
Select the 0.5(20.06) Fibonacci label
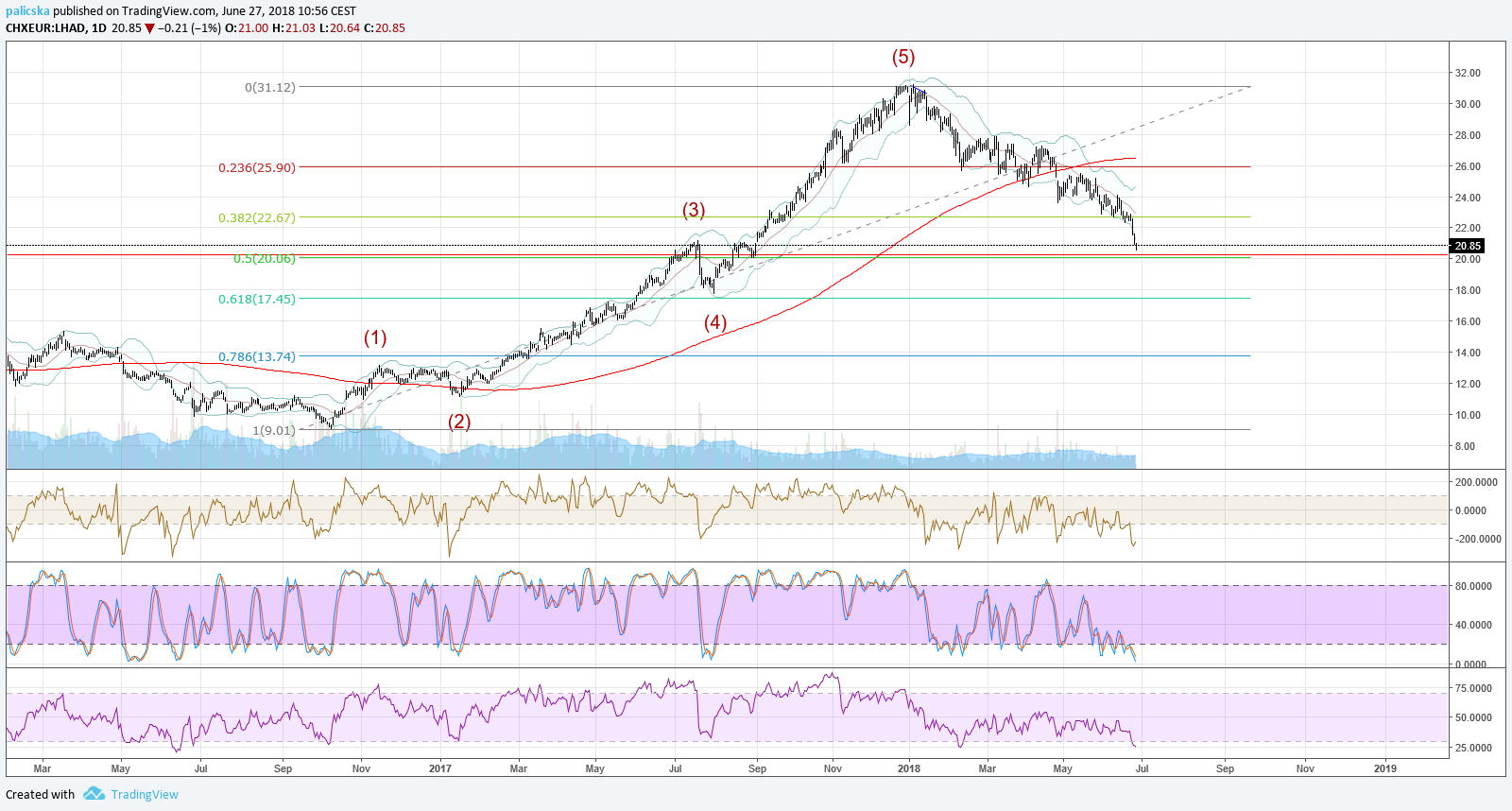point(265,258)
